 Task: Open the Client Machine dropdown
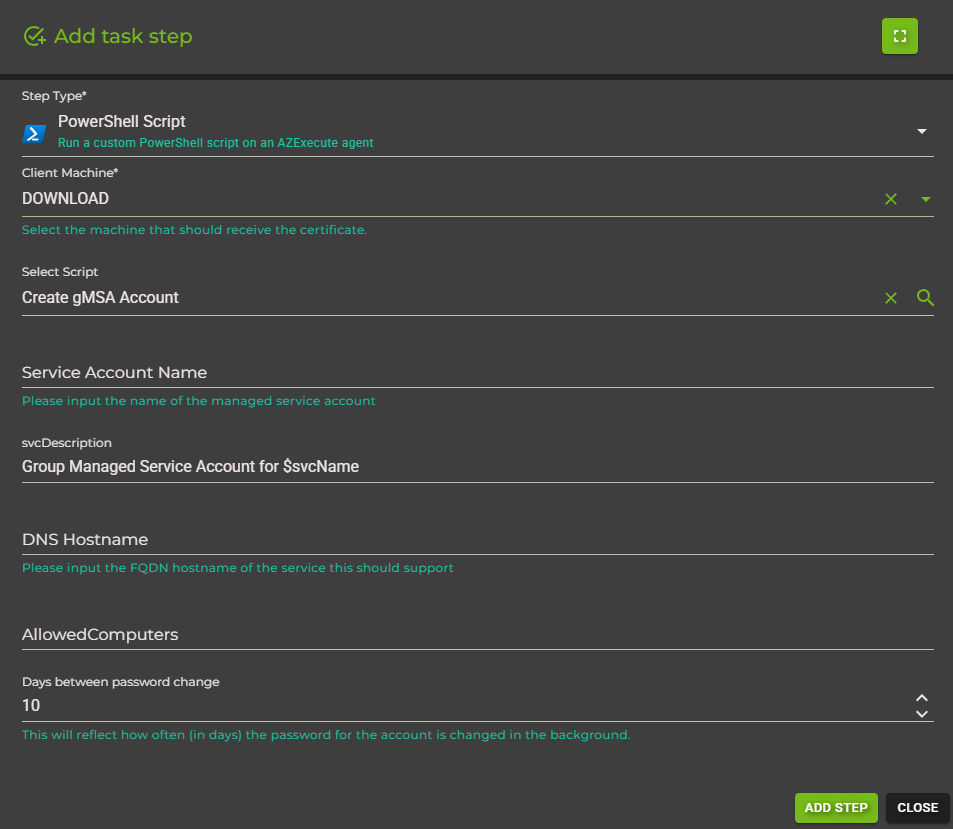[x=924, y=198]
